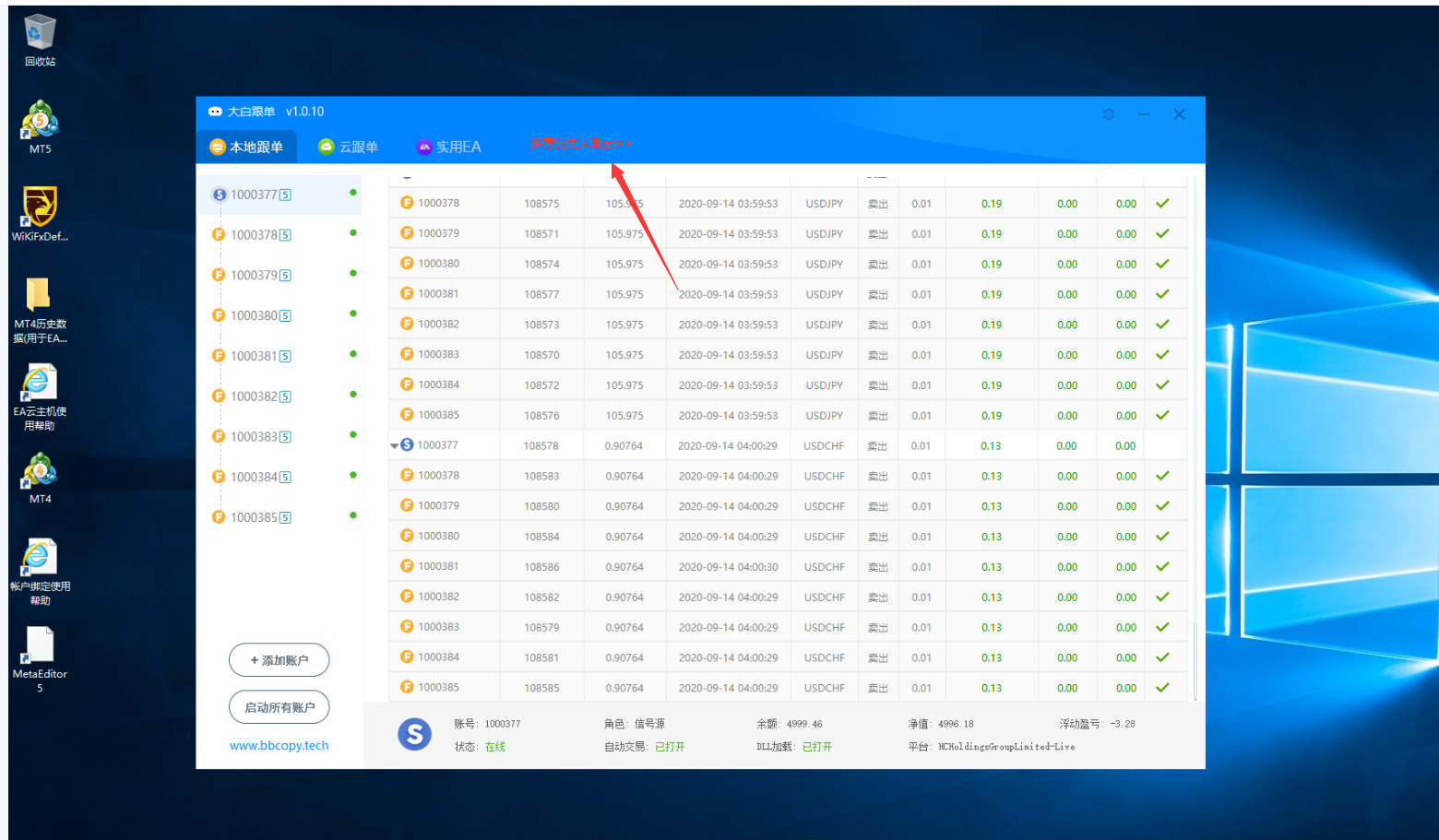Select the EA云主机使用帮助 desktop shortcut
The height and width of the screenshot is (840, 1439).
40,397
